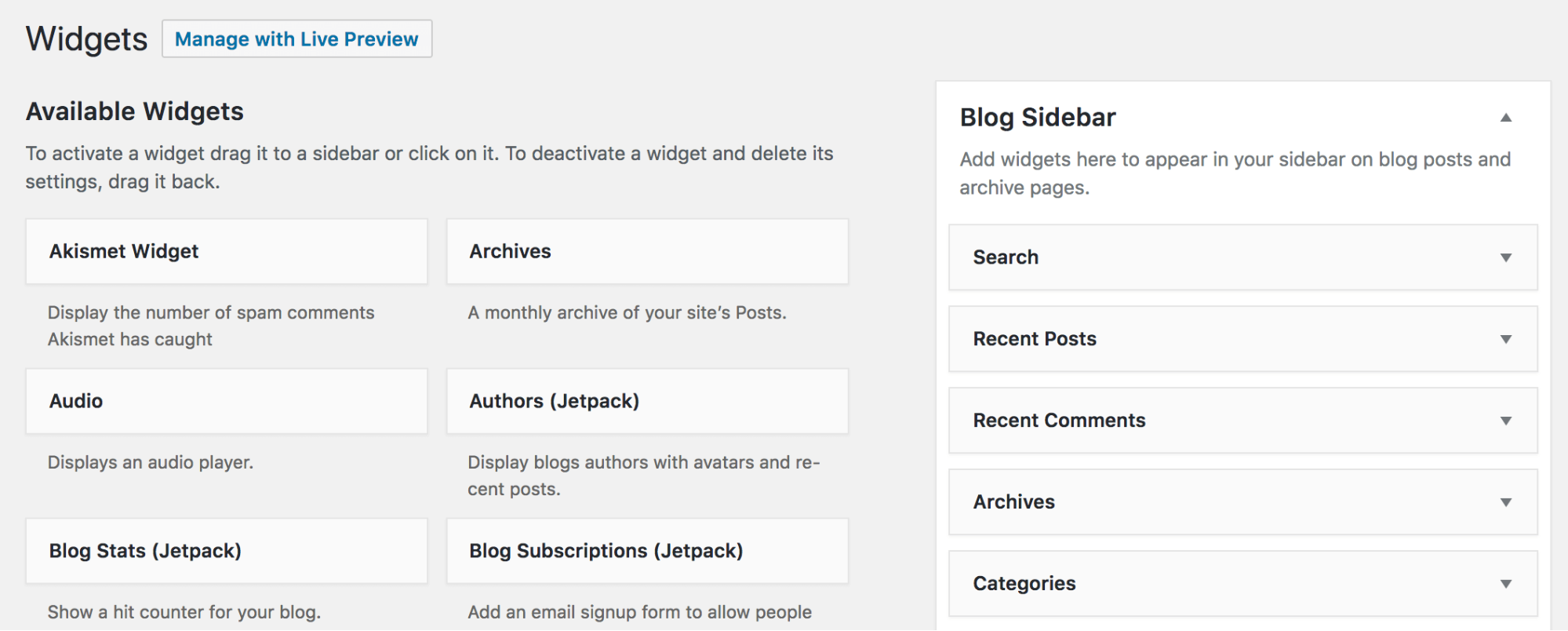Open the Categories widget settings
This screenshot has height=631, width=1568.
click(1506, 584)
